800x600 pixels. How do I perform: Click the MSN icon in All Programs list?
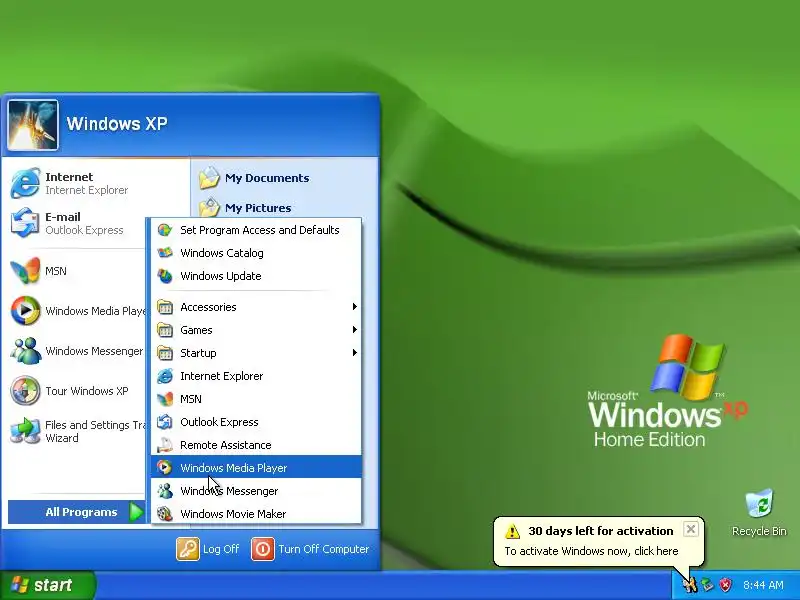pos(164,399)
